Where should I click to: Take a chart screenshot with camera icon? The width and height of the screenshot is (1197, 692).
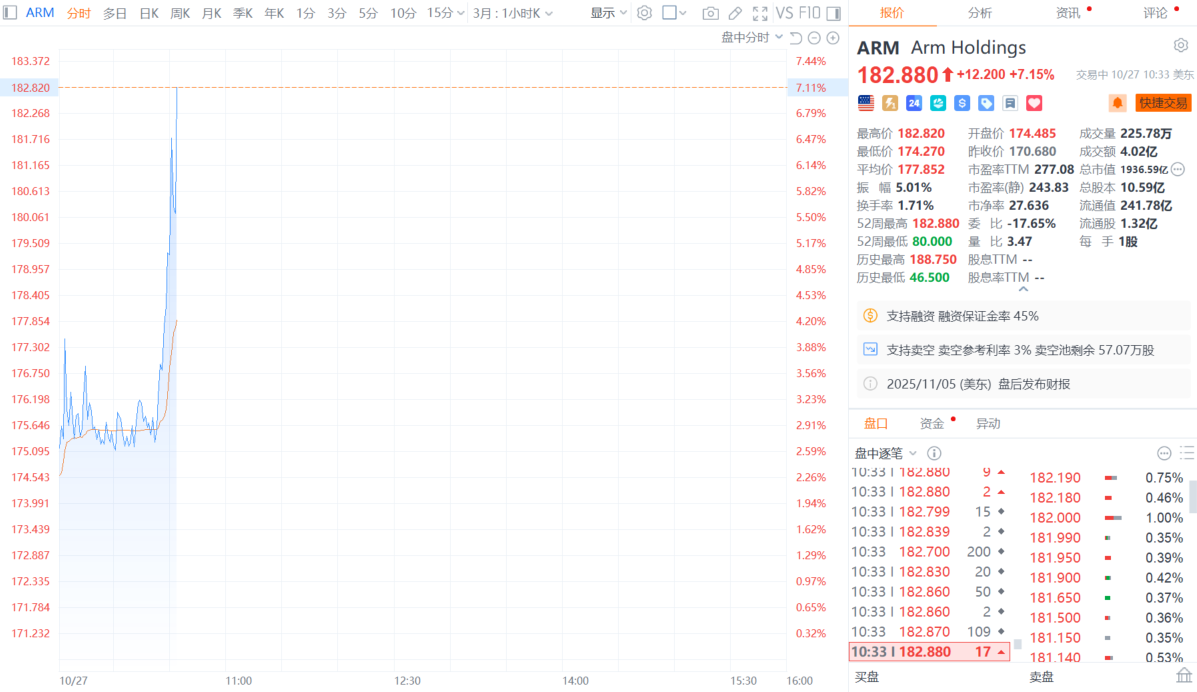click(x=710, y=13)
